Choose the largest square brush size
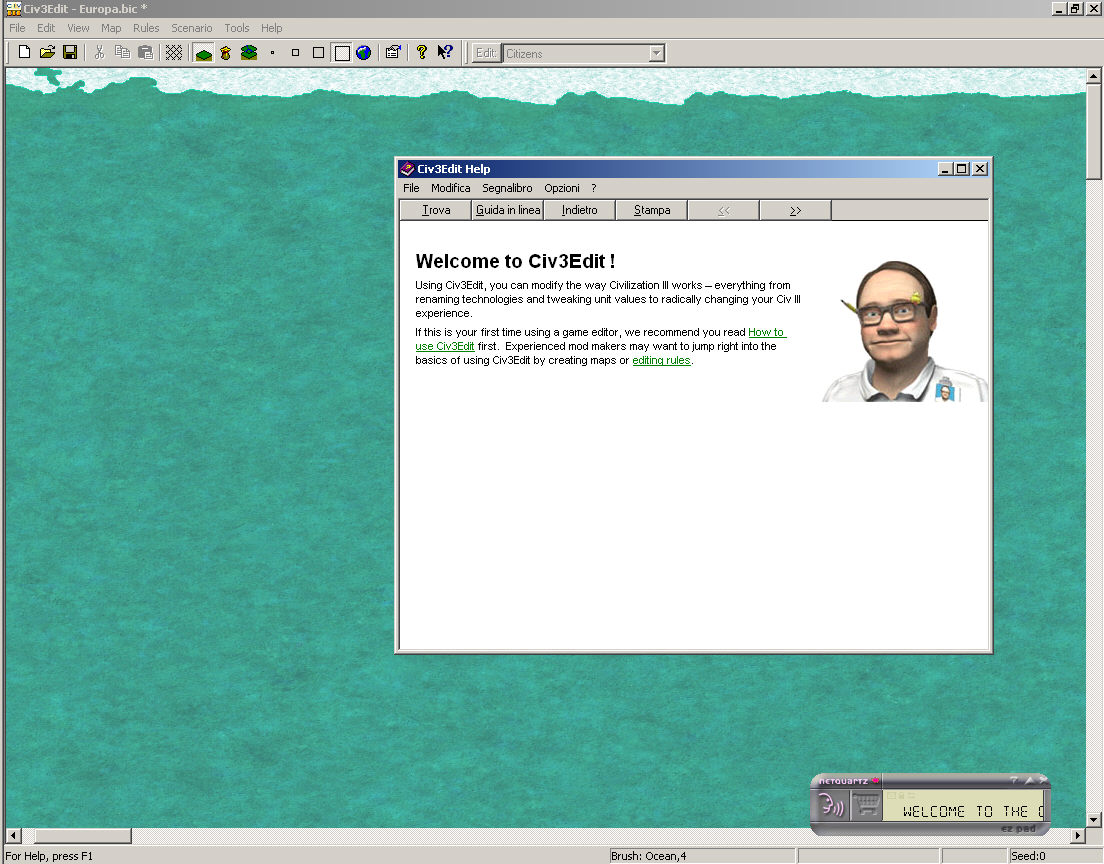Screen dimensions: 1104x864 pyautogui.click(x=342, y=54)
